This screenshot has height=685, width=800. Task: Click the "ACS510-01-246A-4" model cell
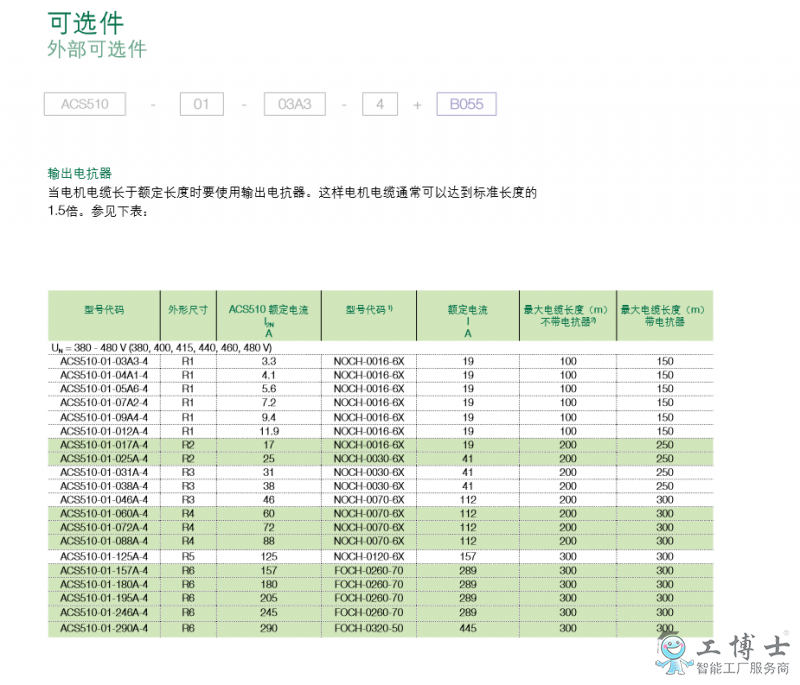(x=104, y=612)
